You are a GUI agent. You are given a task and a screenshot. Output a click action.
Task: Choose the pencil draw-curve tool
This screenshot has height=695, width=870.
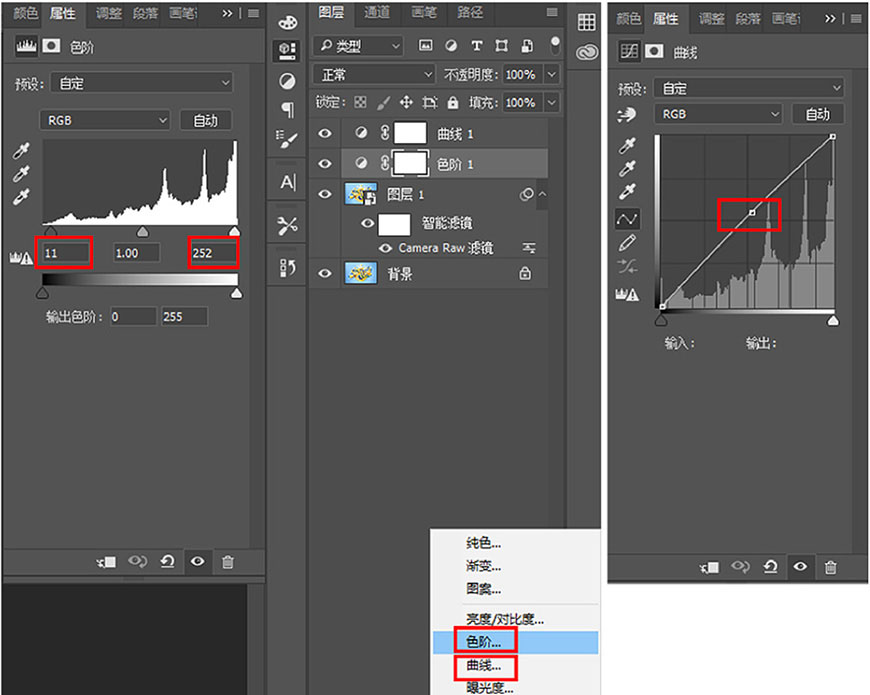(x=627, y=243)
